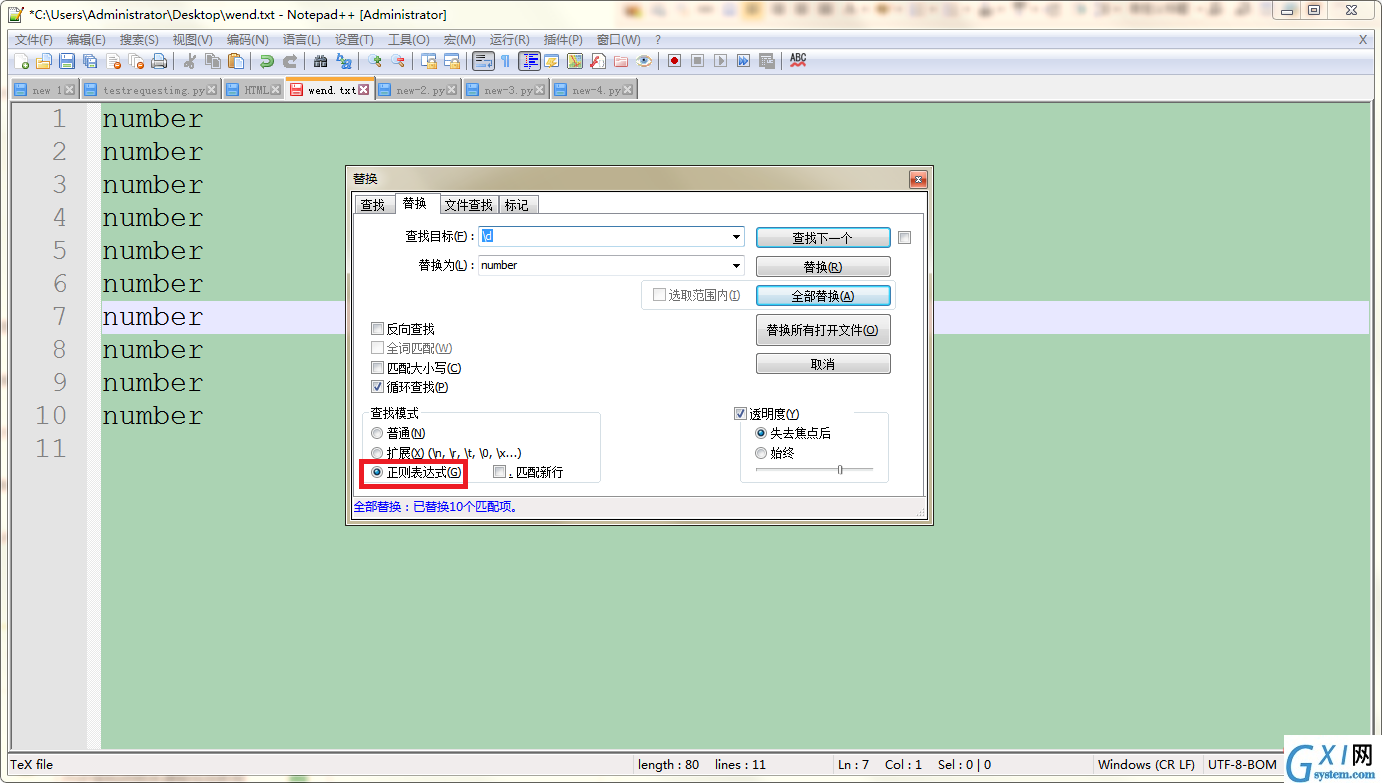This screenshot has width=1382, height=783.
Task: Toggle the indent guide icon
Action: 529,61
